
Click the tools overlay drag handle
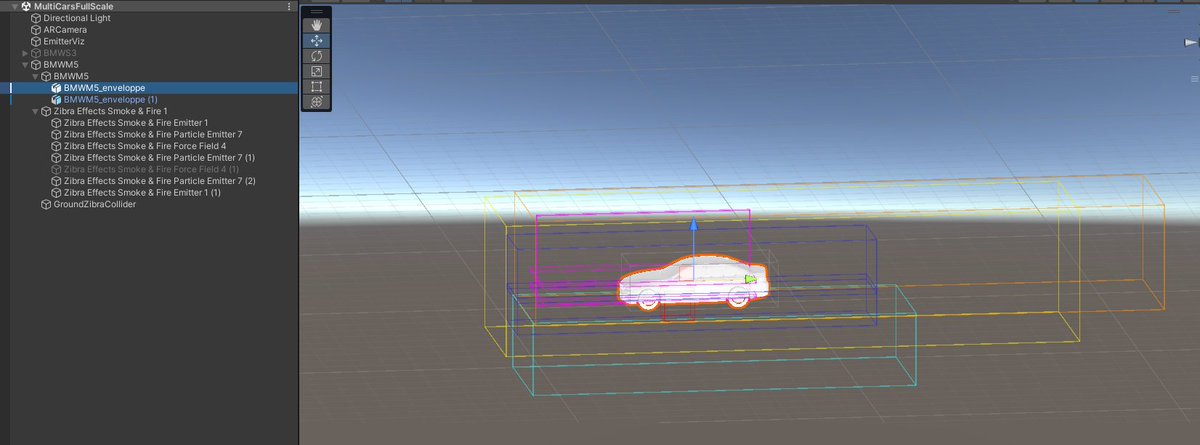pos(317,11)
